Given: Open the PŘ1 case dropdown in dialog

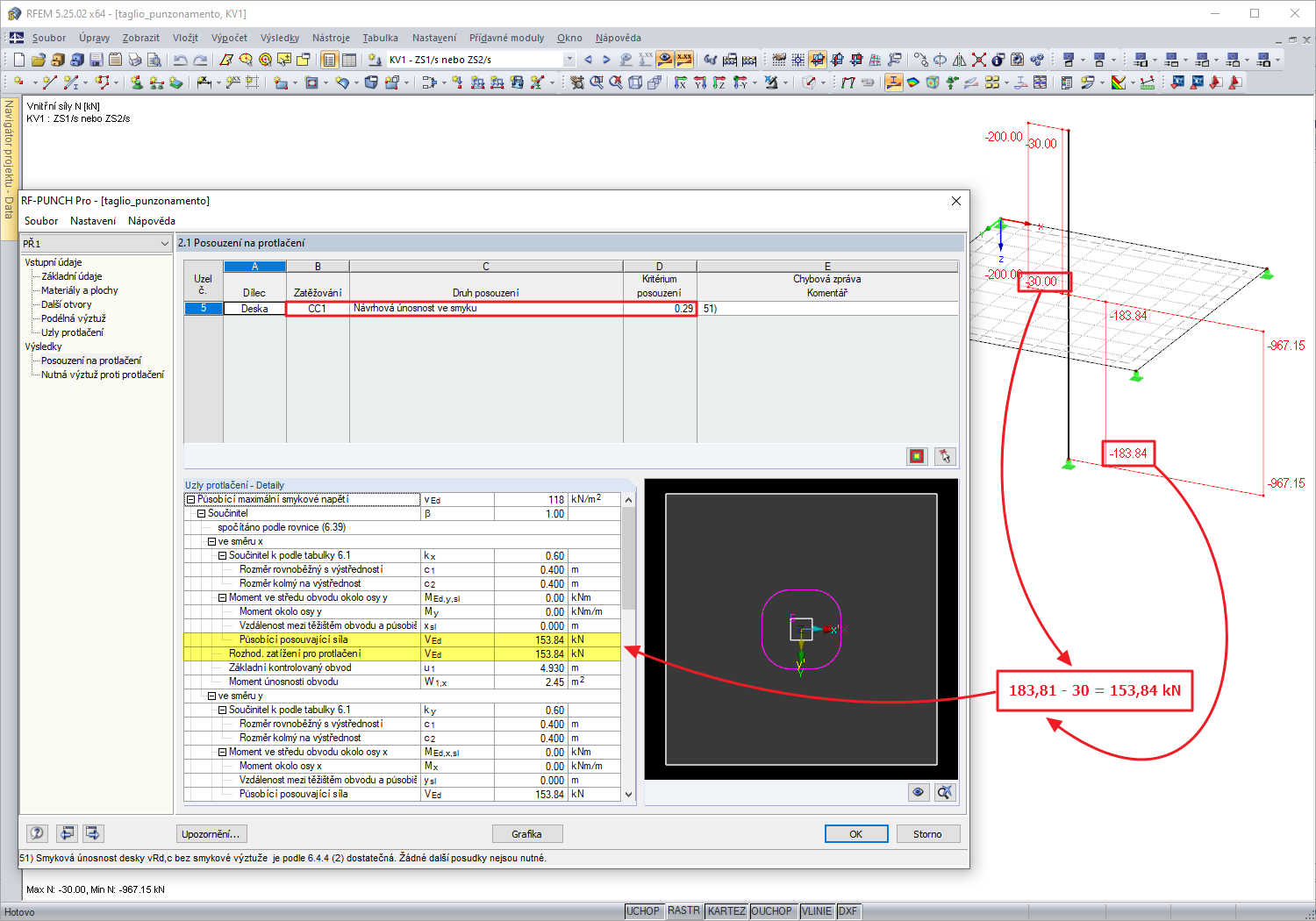Looking at the screenshot, I should click(x=164, y=243).
